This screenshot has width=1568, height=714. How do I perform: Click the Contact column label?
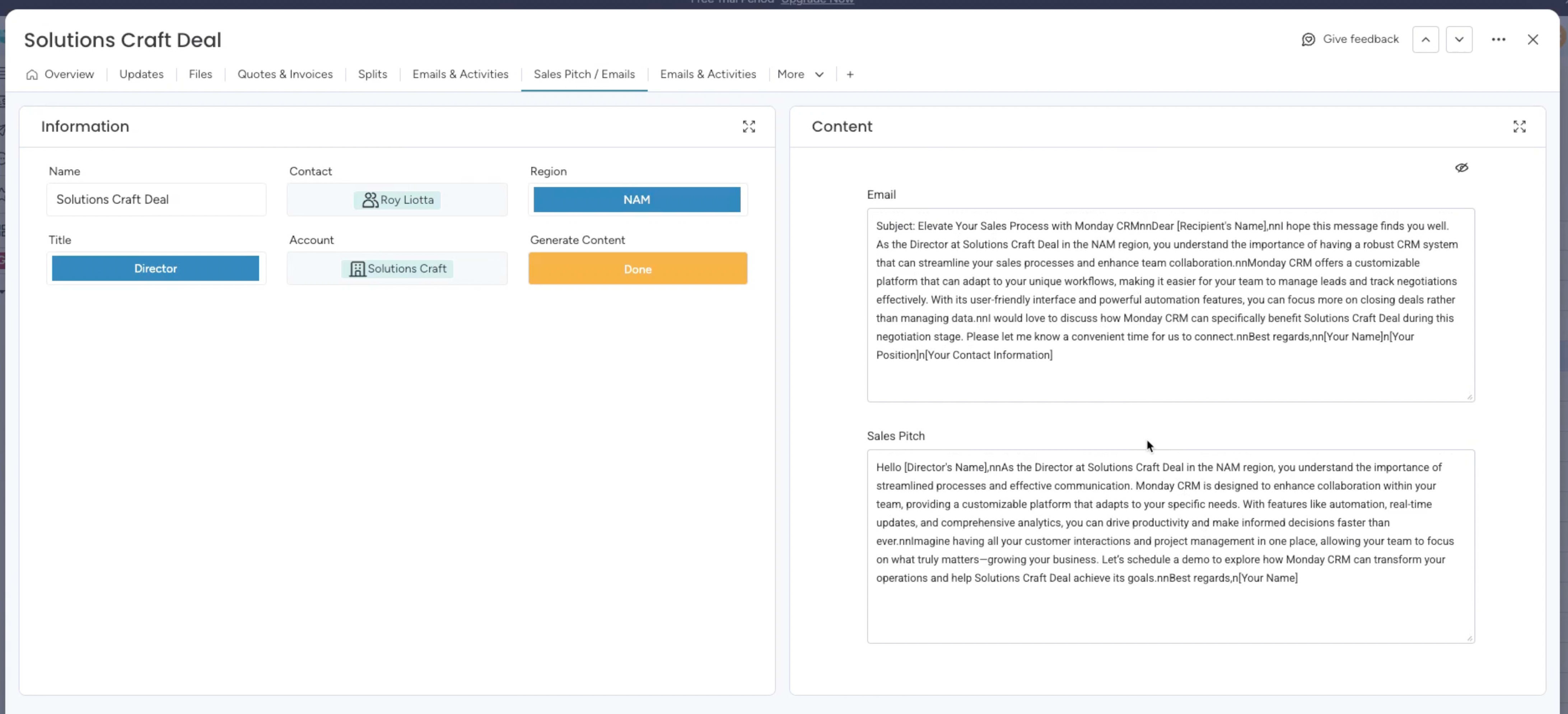[x=311, y=171]
